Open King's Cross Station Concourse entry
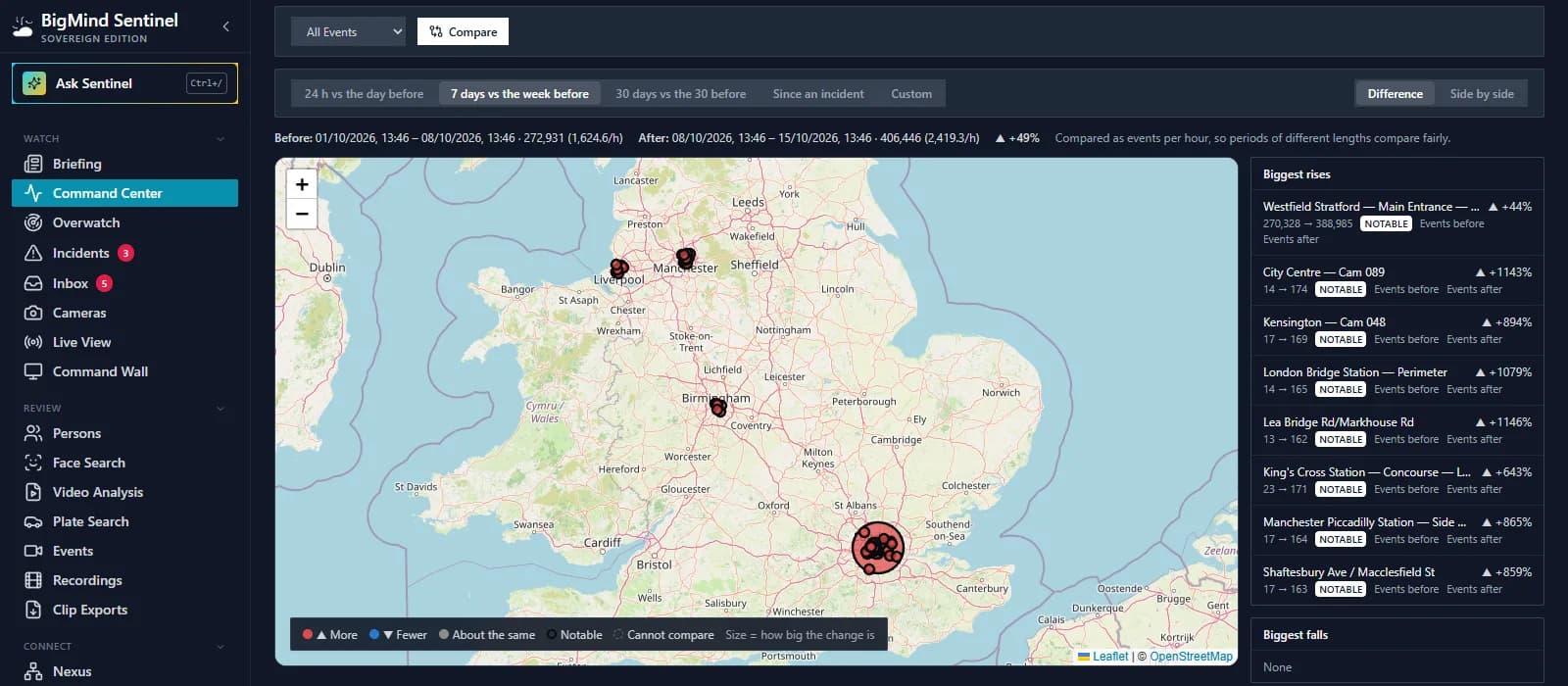Viewport: 1568px width, 686px height. coord(1396,480)
